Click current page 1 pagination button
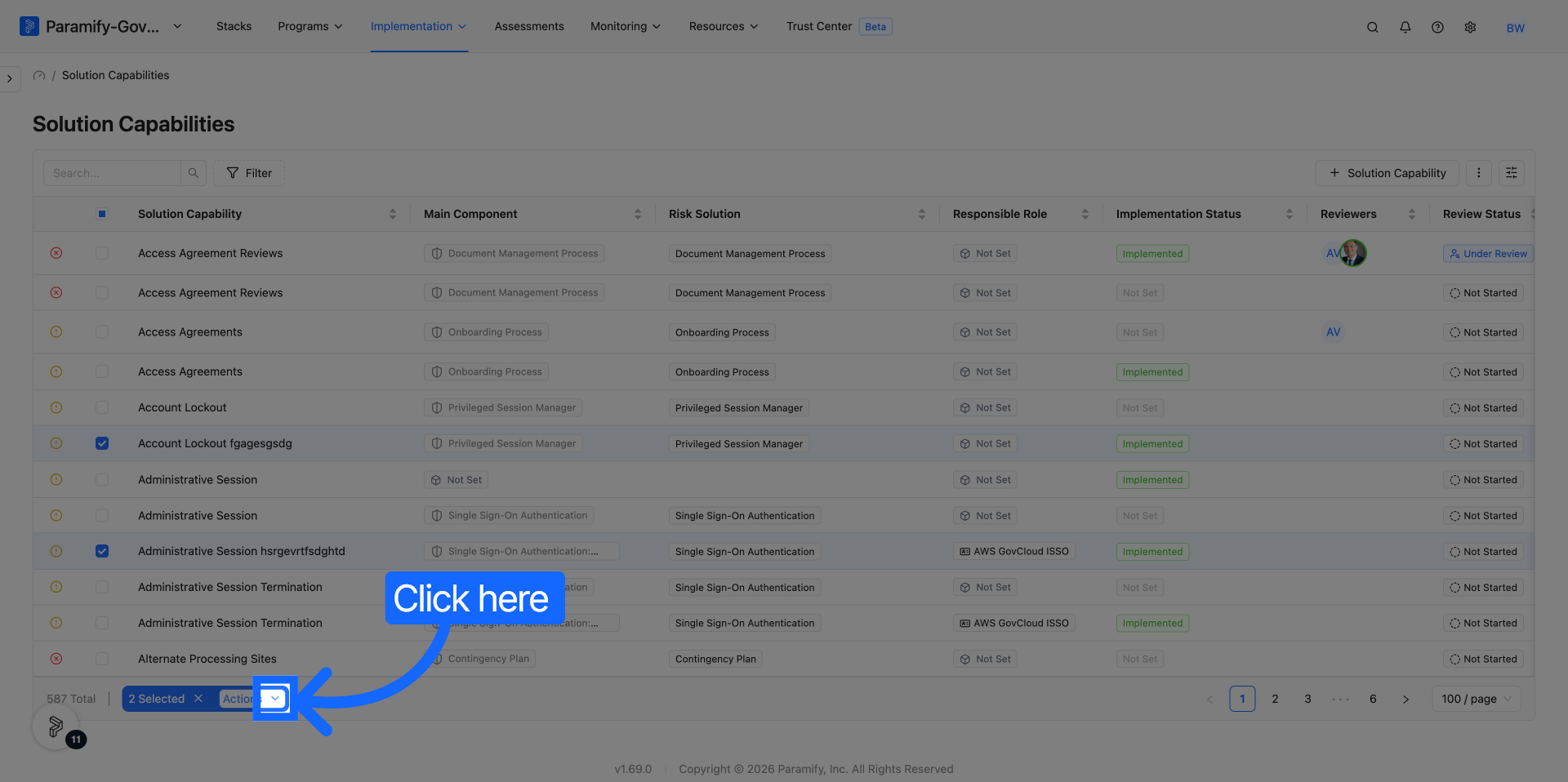The height and width of the screenshot is (782, 1568). tap(1242, 699)
